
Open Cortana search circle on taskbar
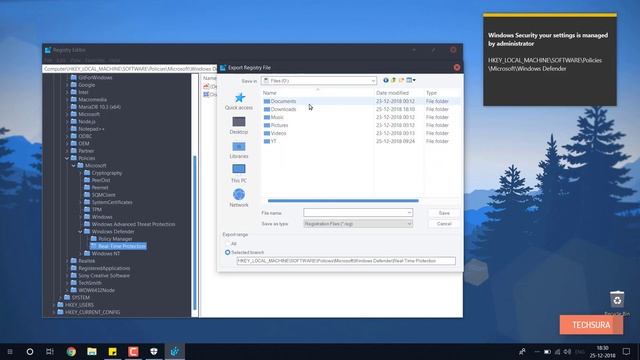30,351
